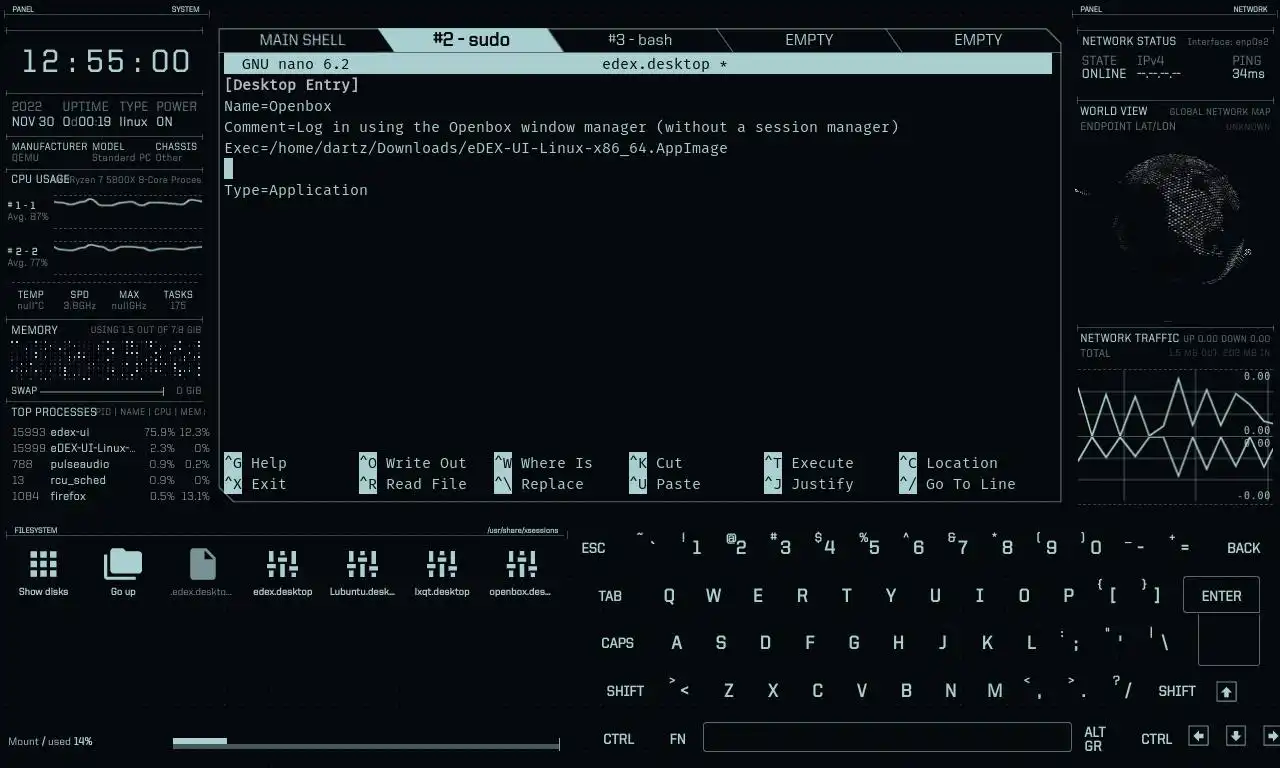Image resolution: width=1280 pixels, height=768 pixels.
Task: Click the Name=Openbox line in nano
Action: tap(278, 106)
